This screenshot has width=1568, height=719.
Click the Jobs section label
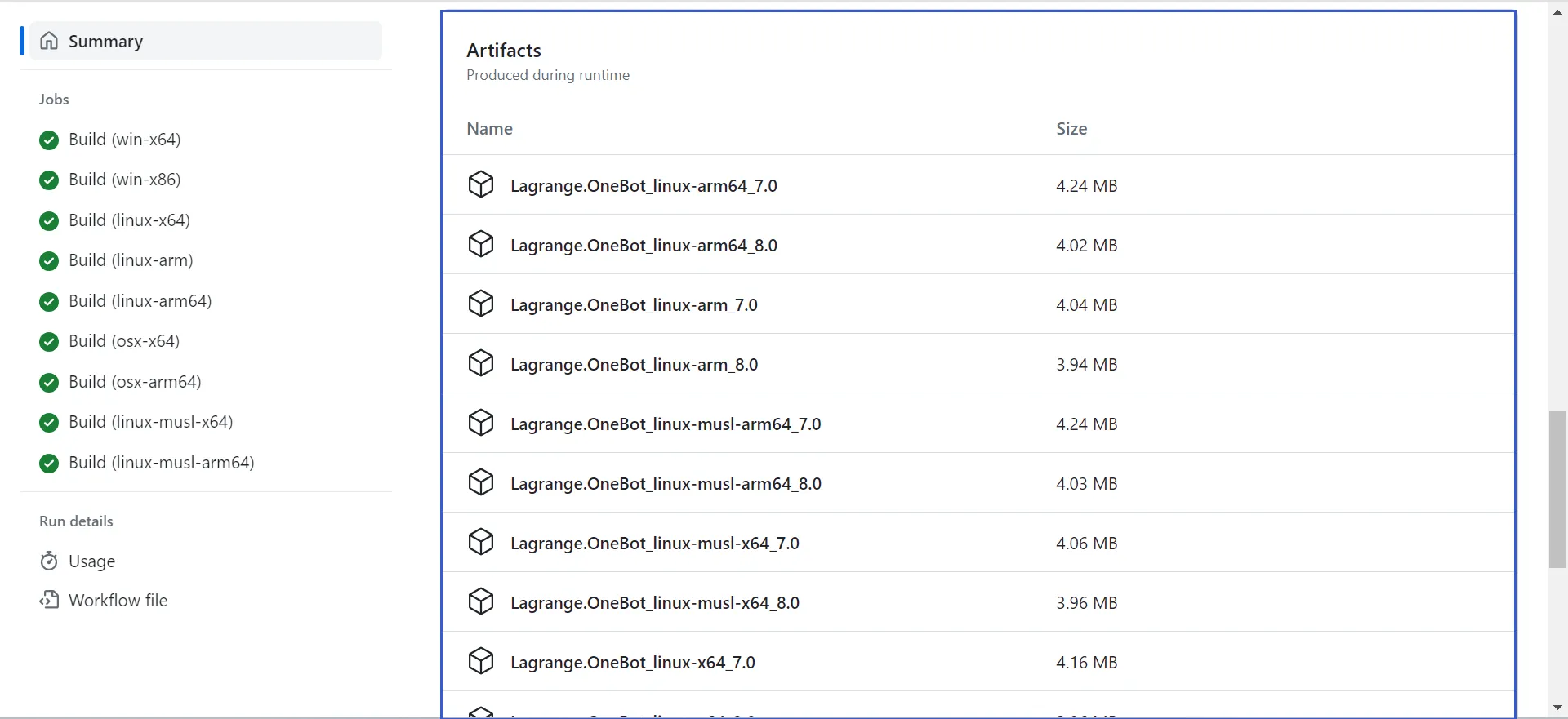(54, 100)
